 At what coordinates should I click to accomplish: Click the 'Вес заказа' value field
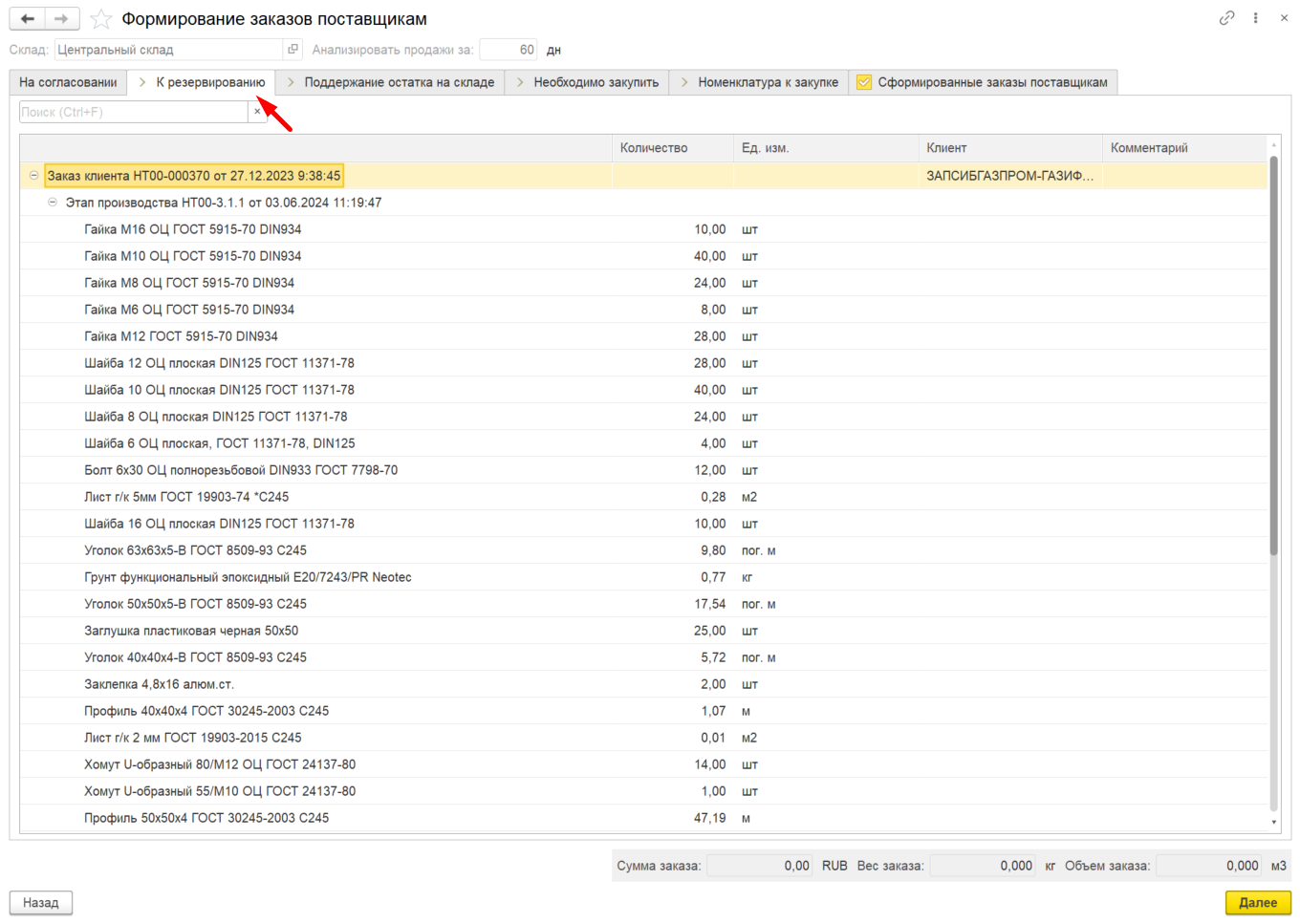click(x=984, y=866)
